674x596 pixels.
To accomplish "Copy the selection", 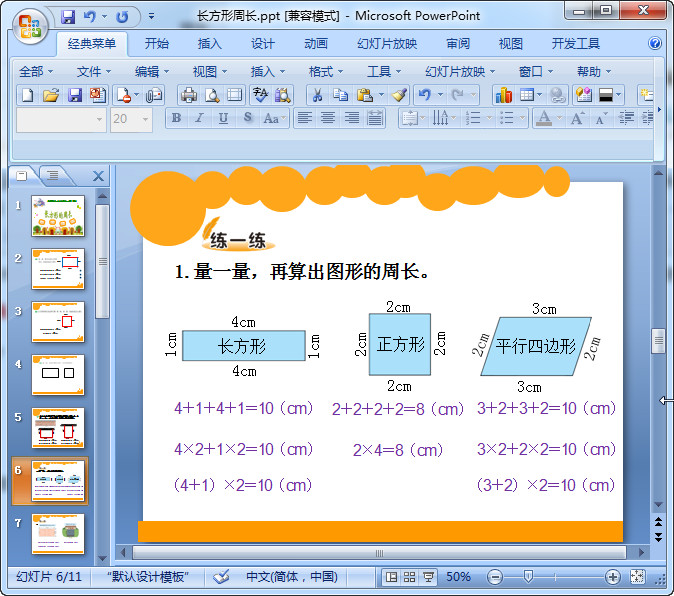I will (340, 95).
